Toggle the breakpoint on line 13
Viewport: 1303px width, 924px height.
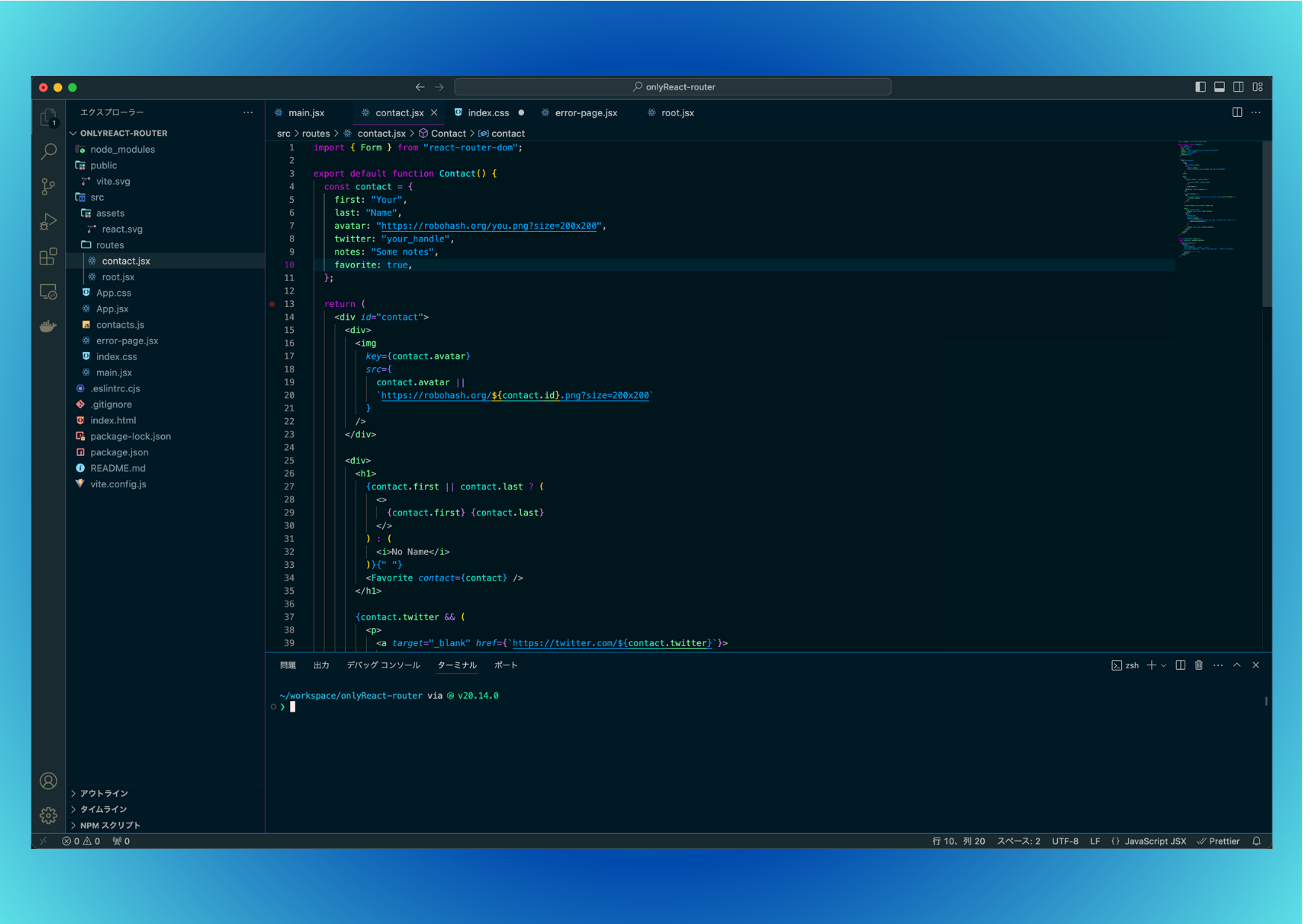[x=272, y=304]
